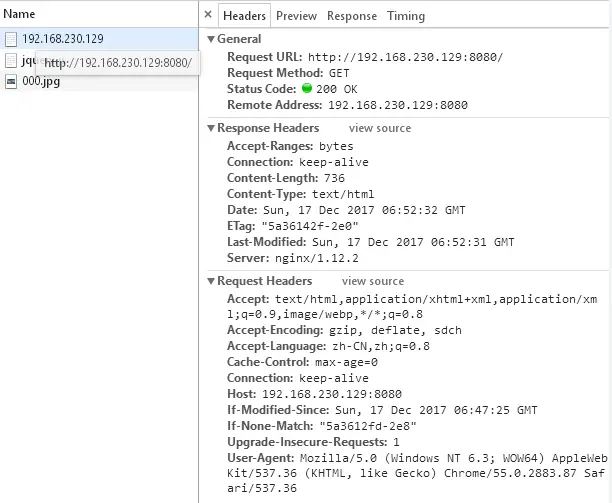The width and height of the screenshot is (612, 503).
Task: Click the document icon beside 192.168.230.129
Action: click(x=11, y=39)
